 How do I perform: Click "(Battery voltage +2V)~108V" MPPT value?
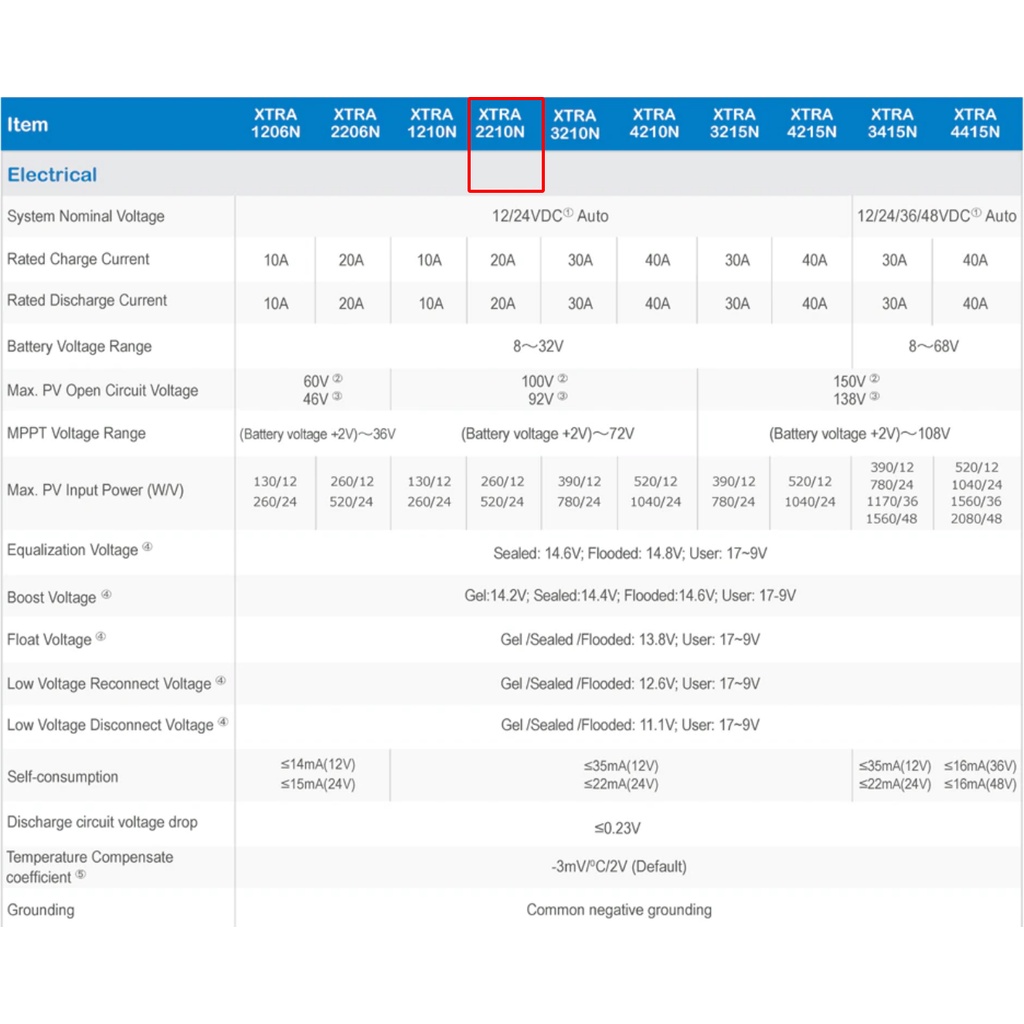tap(859, 434)
